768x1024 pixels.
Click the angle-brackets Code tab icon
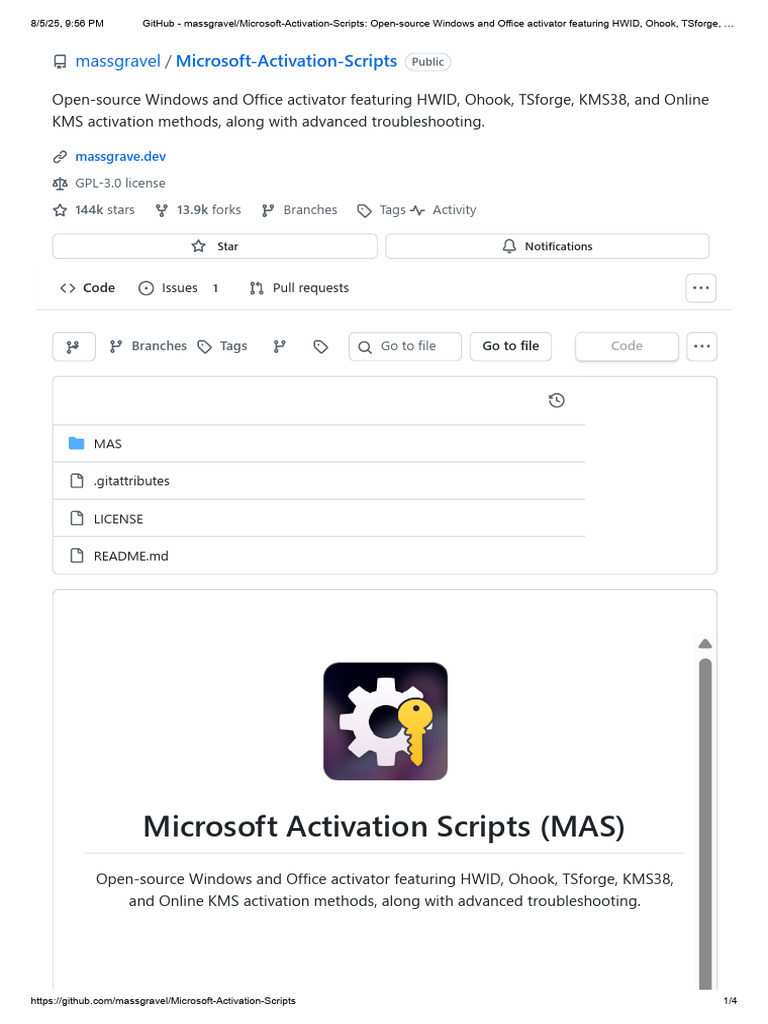pos(67,288)
